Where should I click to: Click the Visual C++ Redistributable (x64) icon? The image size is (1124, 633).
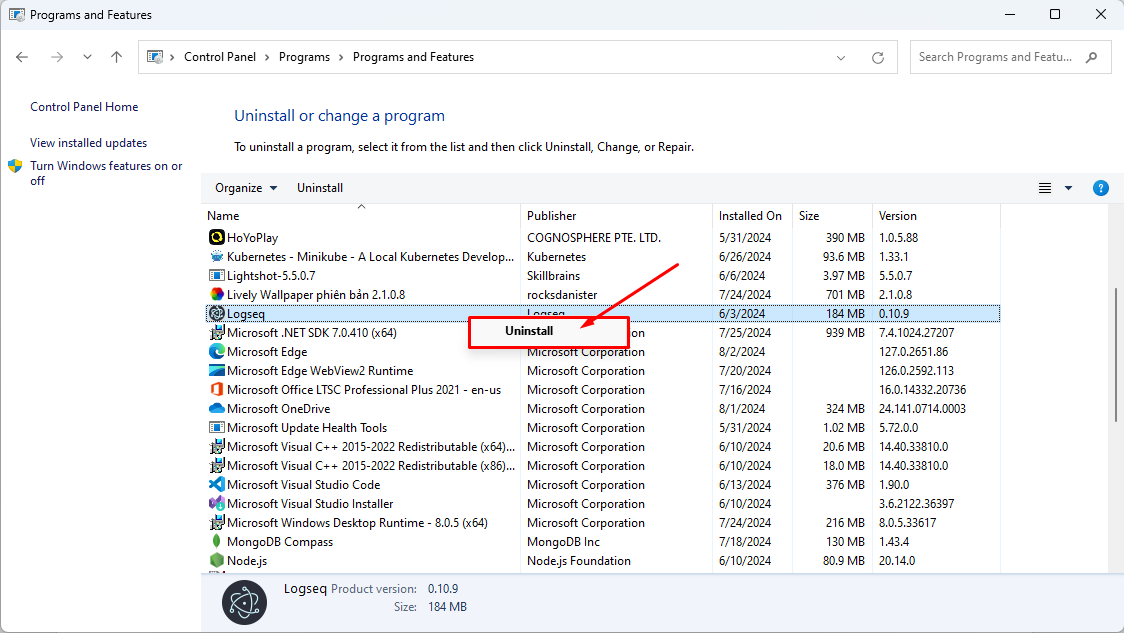click(216, 447)
